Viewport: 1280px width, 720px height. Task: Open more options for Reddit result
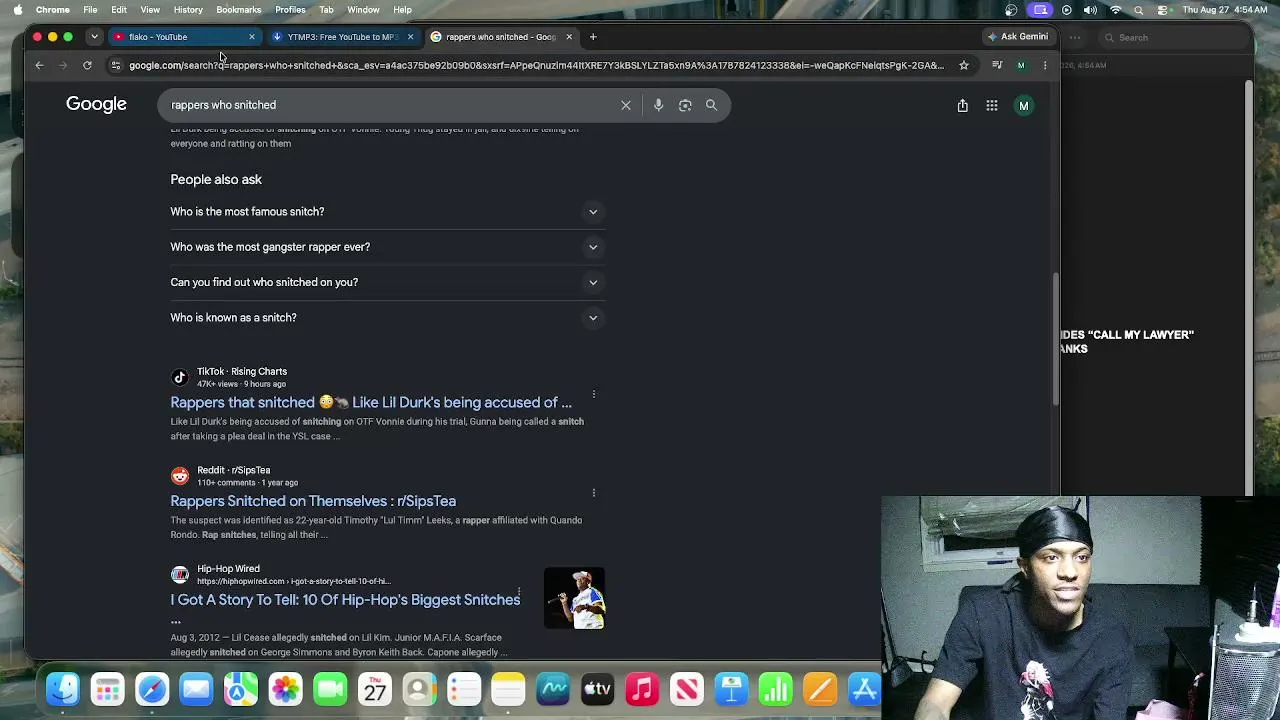594,493
